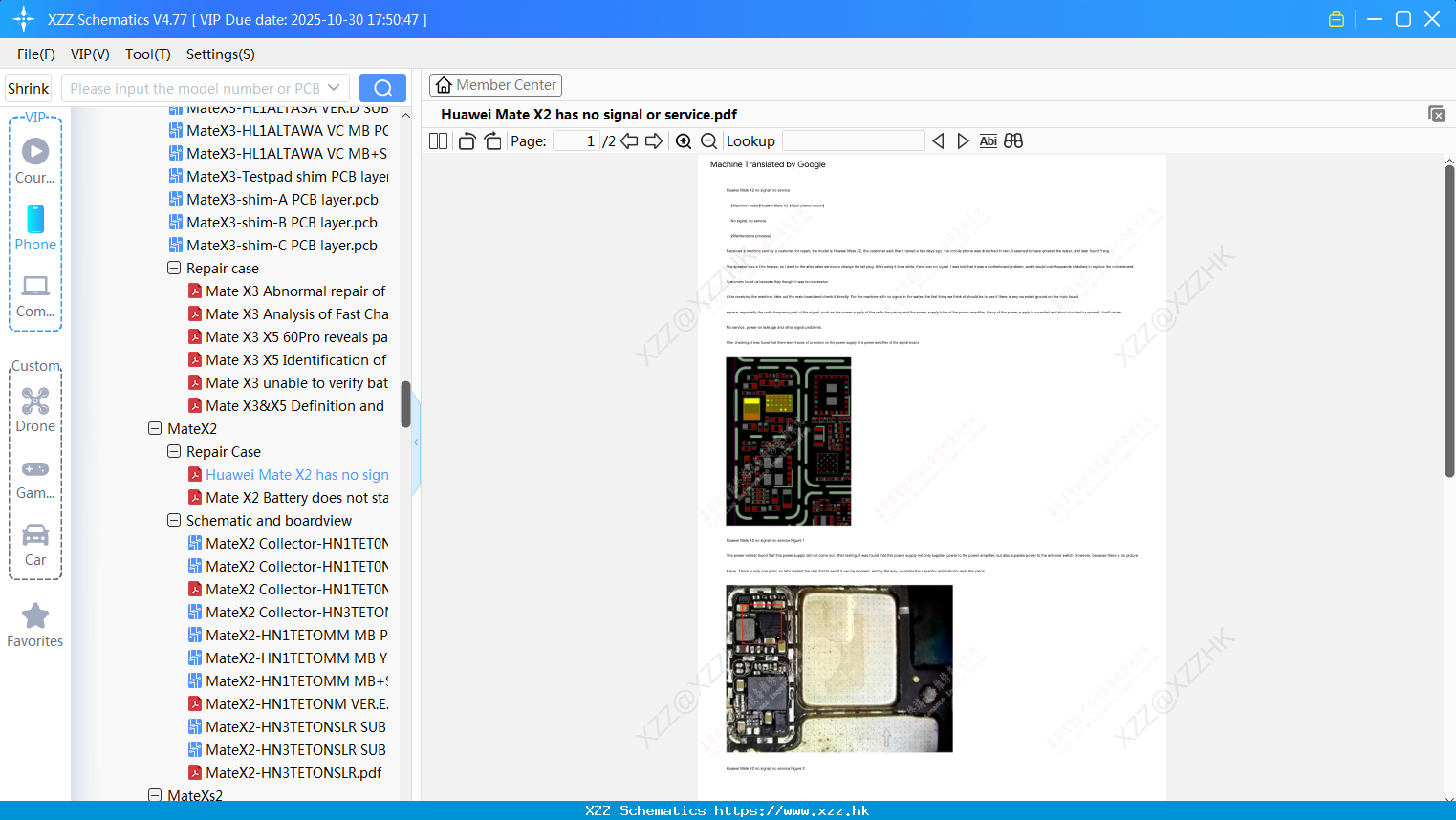Select Drone category in sidebar
The width and height of the screenshot is (1456, 820).
[x=35, y=410]
